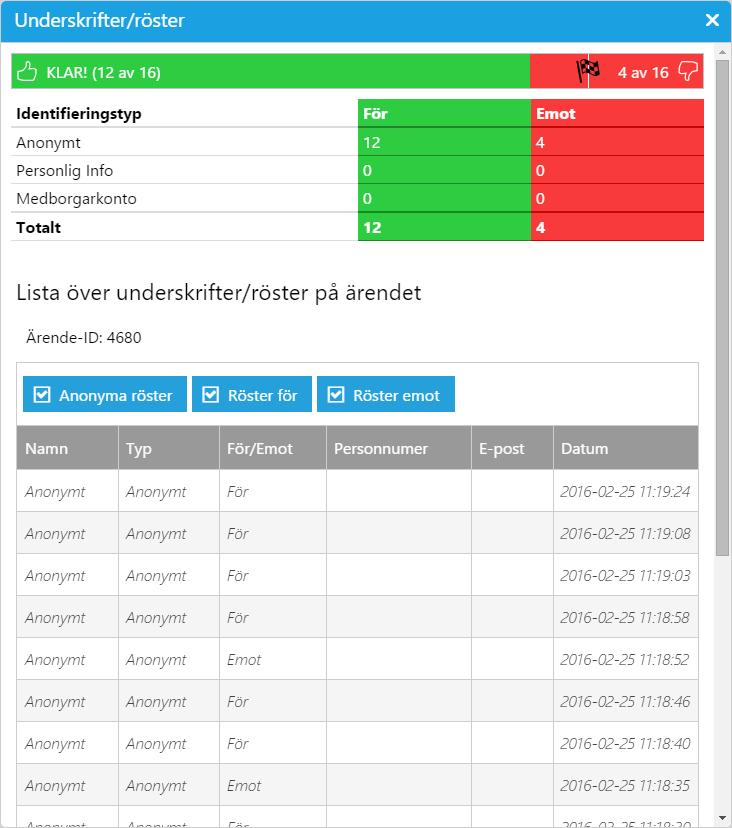Click the Personnumer column header
Screen dimensions: 732x828
(399, 448)
